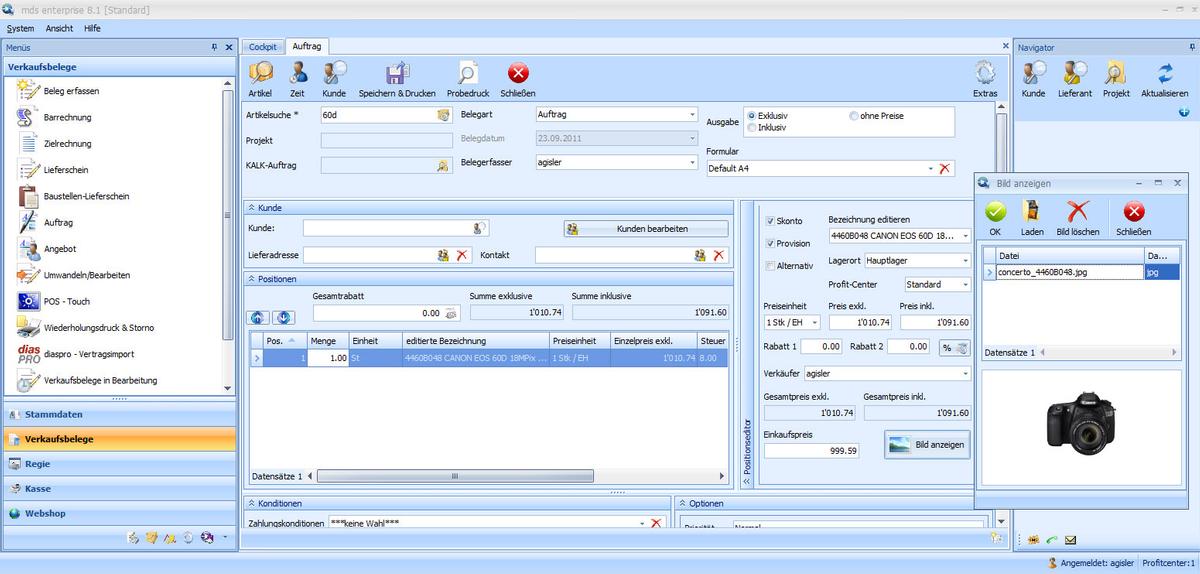
Task: Open Lieferant in Navigator panel
Action: [1075, 73]
